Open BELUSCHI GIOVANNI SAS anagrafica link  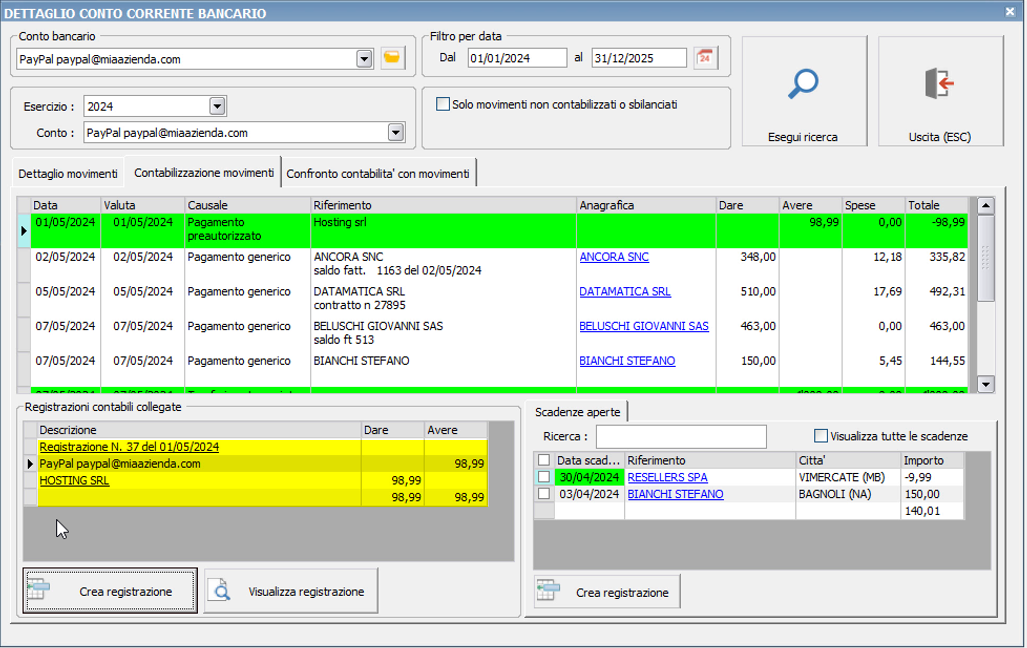(x=644, y=326)
